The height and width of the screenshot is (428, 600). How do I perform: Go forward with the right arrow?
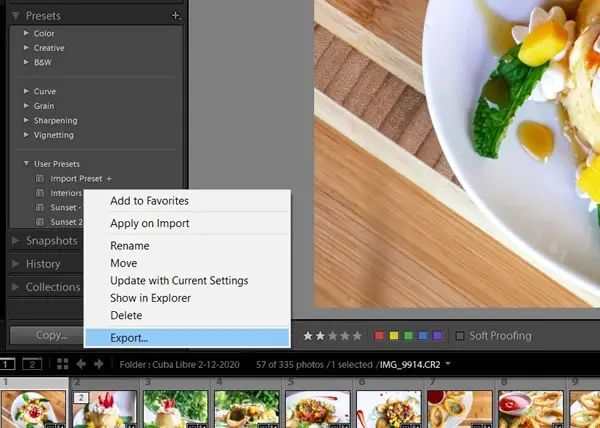coord(99,364)
